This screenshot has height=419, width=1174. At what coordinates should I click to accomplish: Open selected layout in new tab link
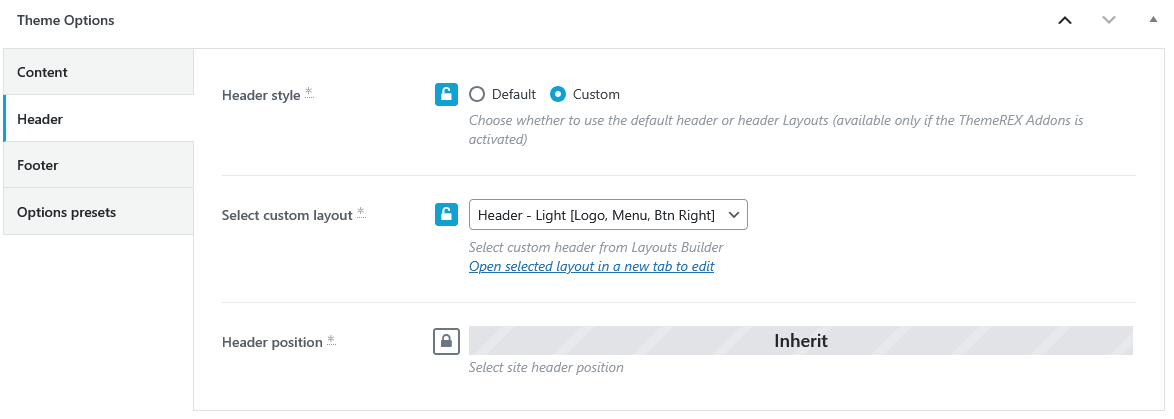[x=591, y=266]
